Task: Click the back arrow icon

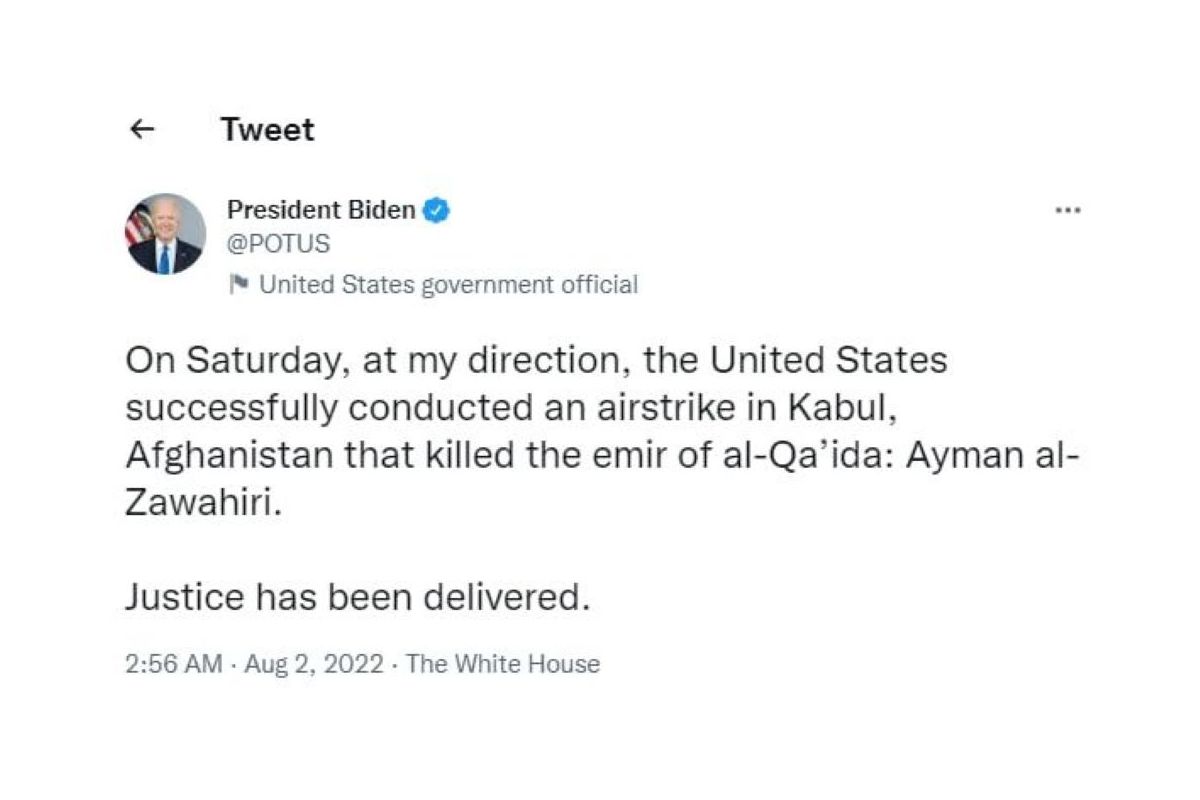Action: point(143,129)
